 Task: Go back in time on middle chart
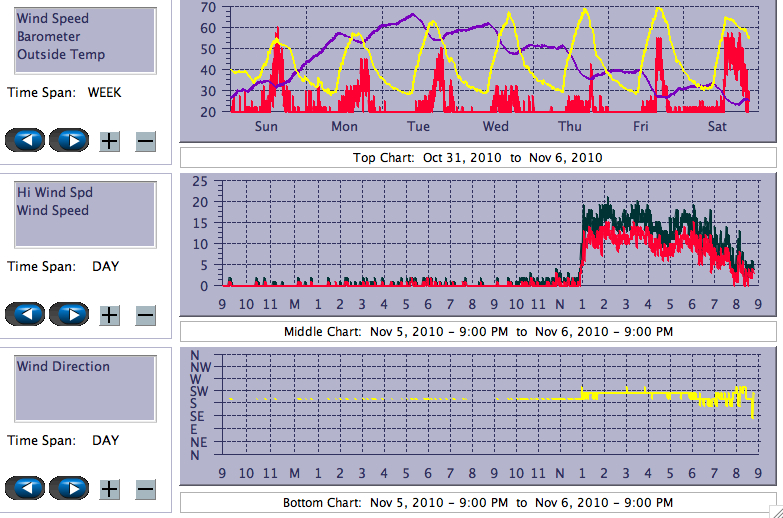pos(26,314)
